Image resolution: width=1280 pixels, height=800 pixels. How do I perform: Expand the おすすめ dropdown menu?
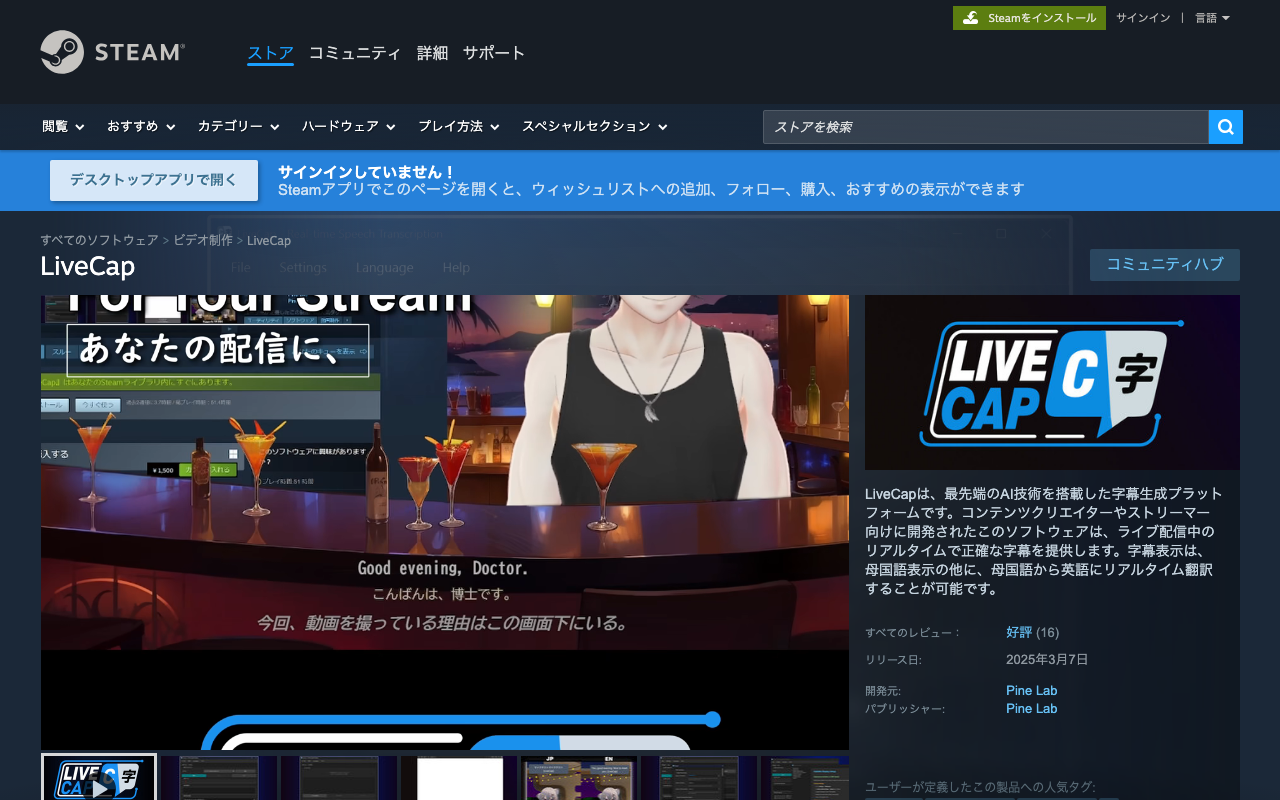tap(141, 127)
